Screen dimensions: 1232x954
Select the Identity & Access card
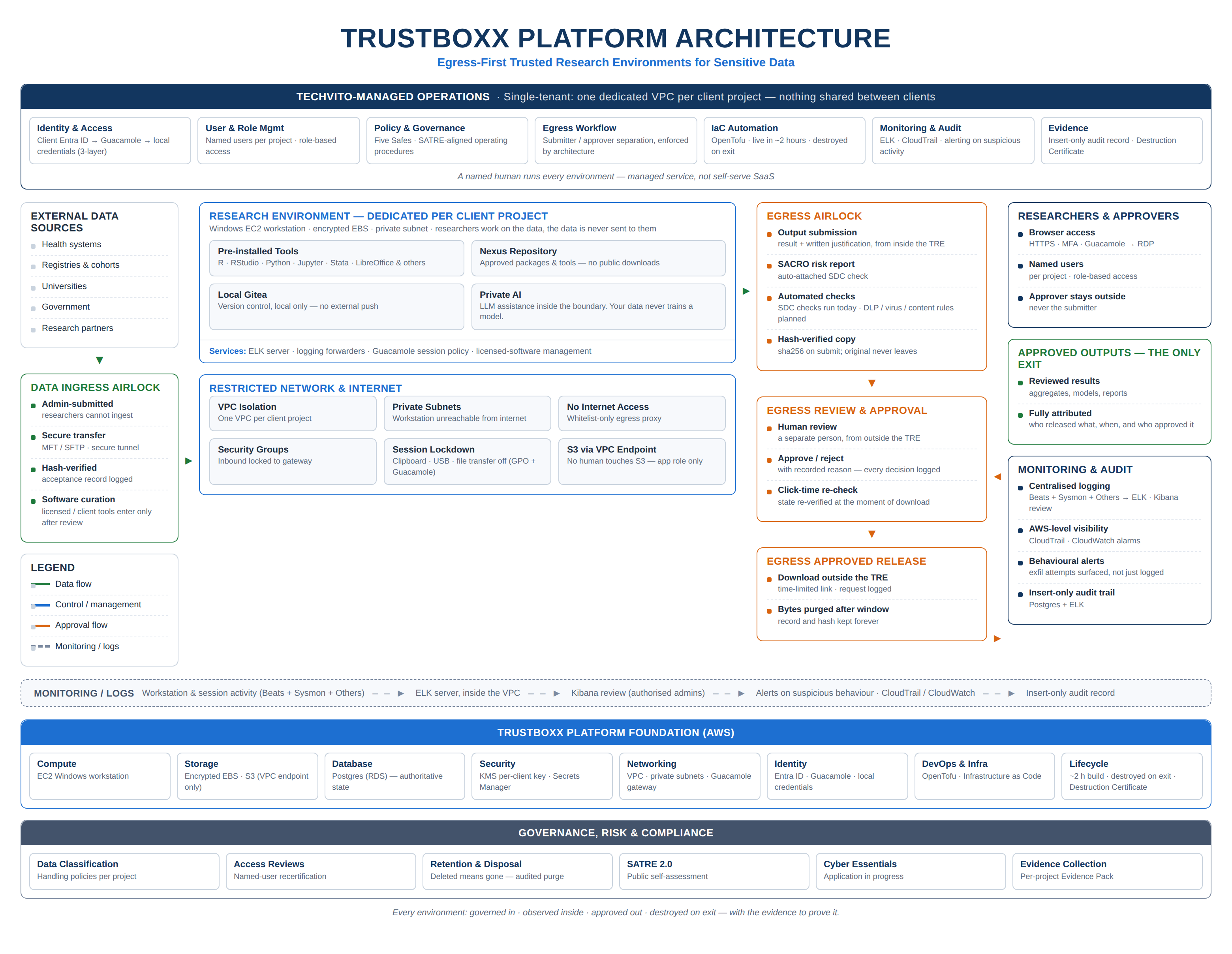(110, 141)
